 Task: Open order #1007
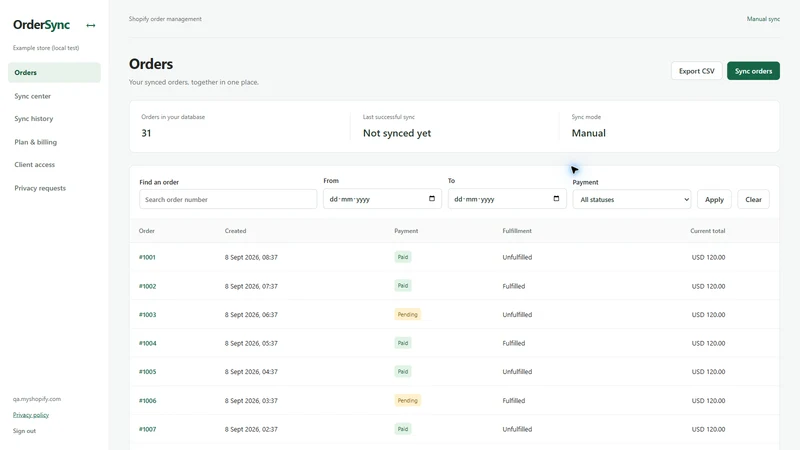click(x=147, y=429)
